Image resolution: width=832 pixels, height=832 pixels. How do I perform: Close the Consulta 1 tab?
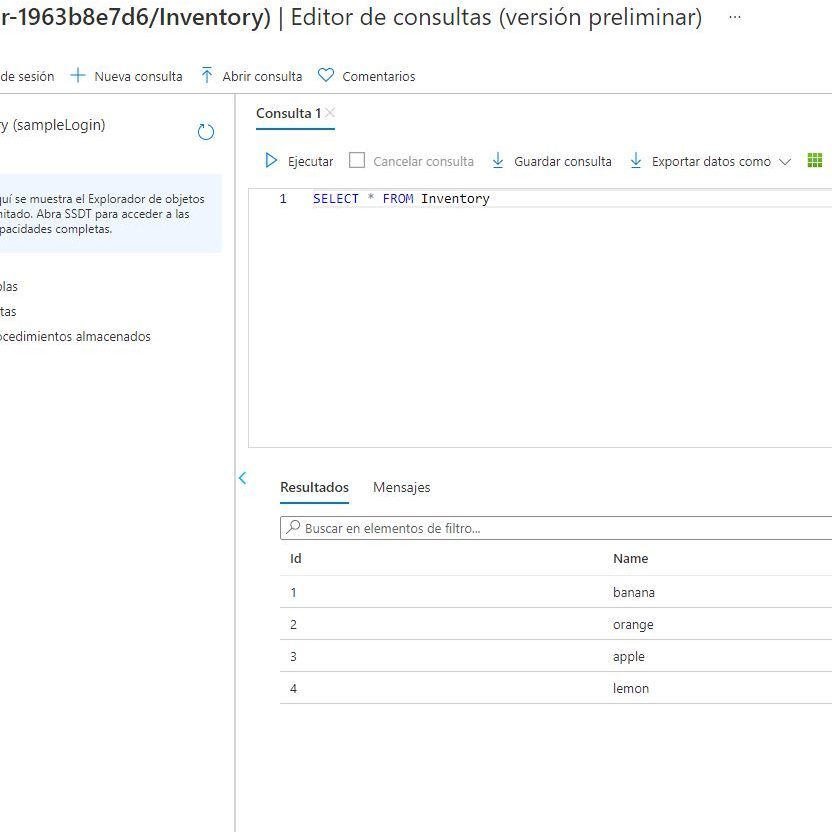(x=331, y=113)
